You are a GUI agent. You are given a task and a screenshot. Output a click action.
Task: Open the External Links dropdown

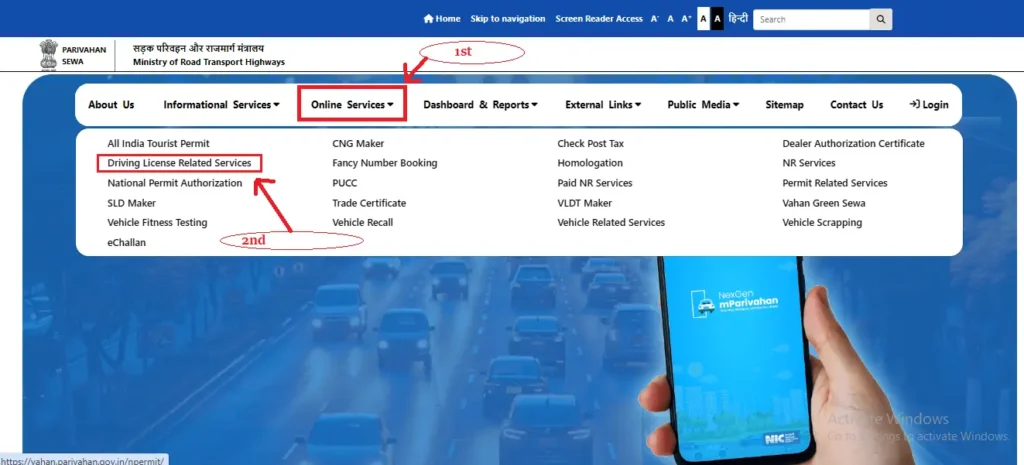pyautogui.click(x=602, y=105)
